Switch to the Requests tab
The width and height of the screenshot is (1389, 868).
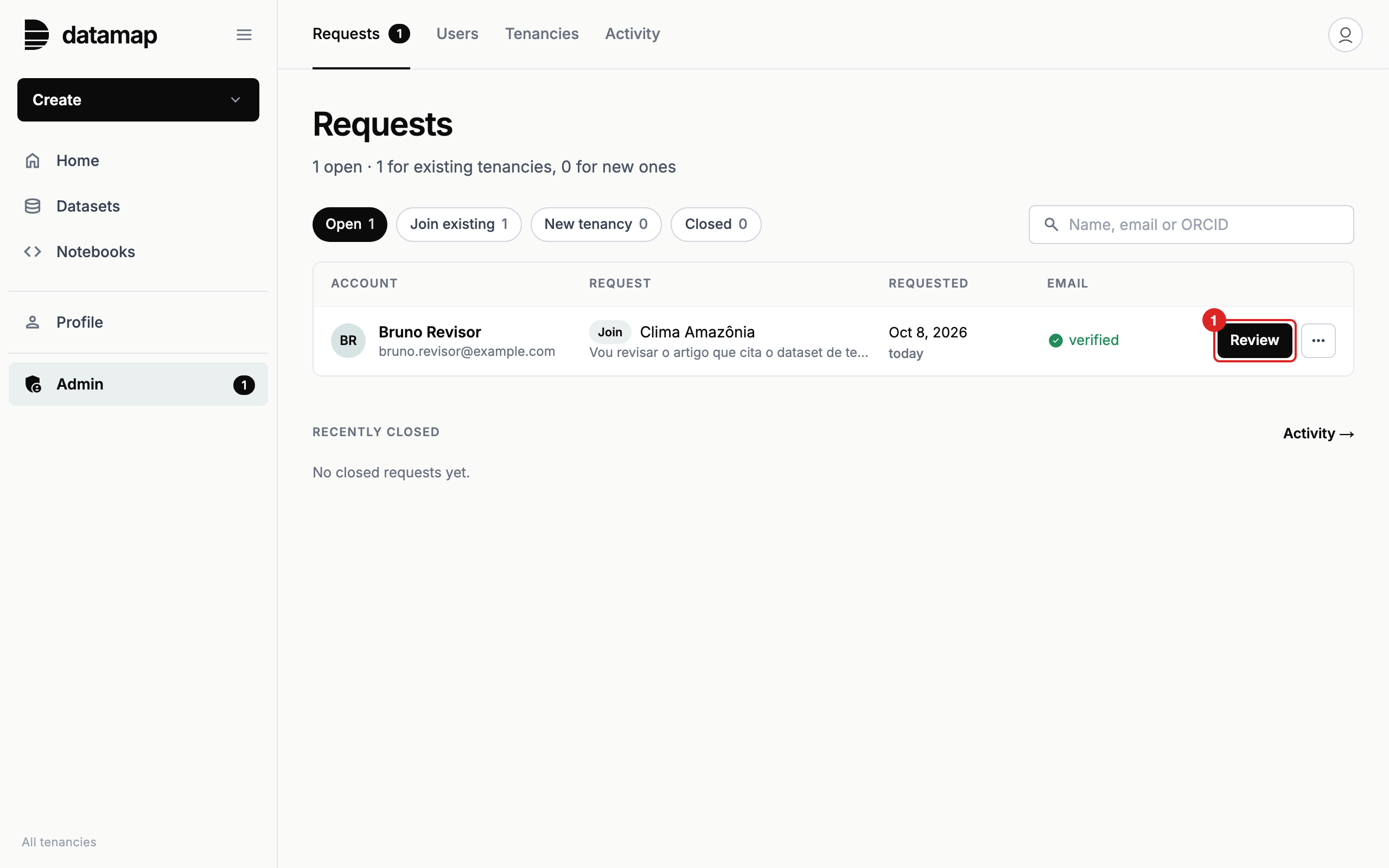361,34
